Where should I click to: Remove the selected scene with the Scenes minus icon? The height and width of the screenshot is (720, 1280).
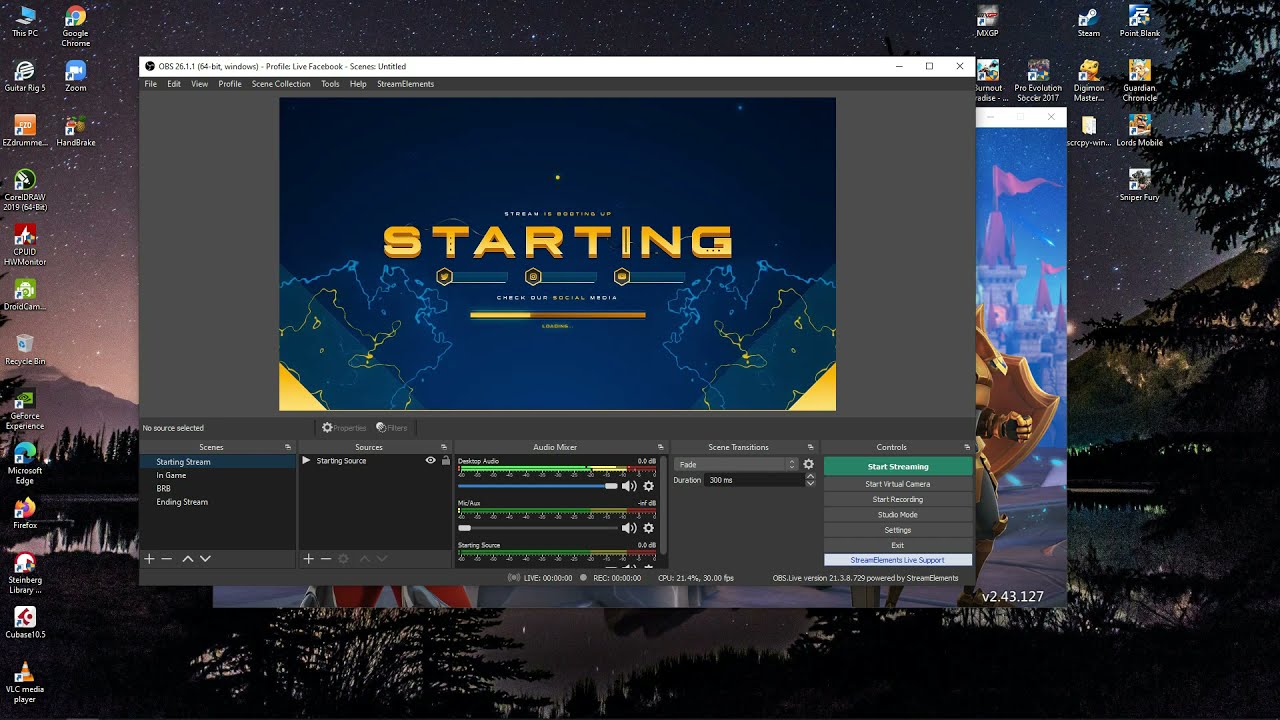click(x=167, y=559)
